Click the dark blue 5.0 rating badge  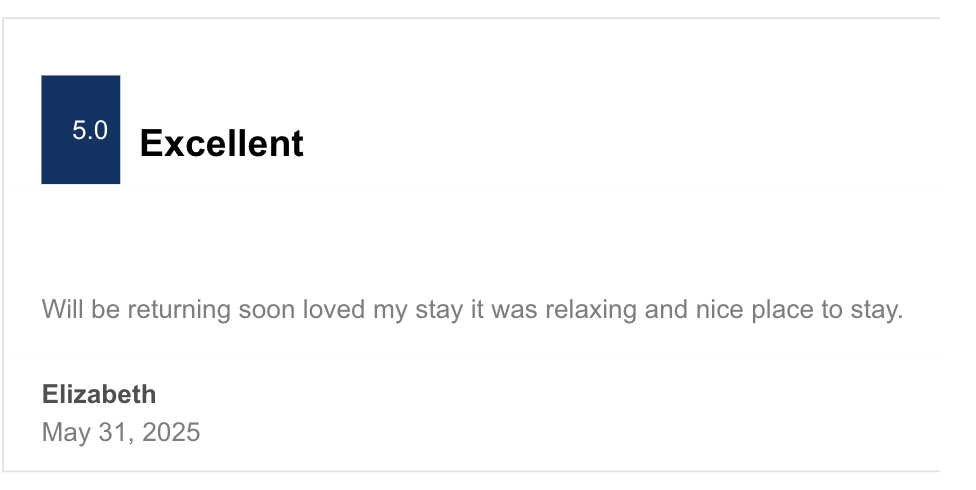(x=80, y=130)
